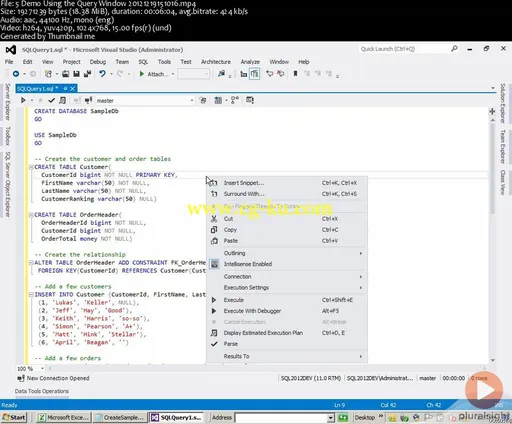Choose Display Estimated Execution Plan
This screenshot has width=512, height=424.
[287, 333]
